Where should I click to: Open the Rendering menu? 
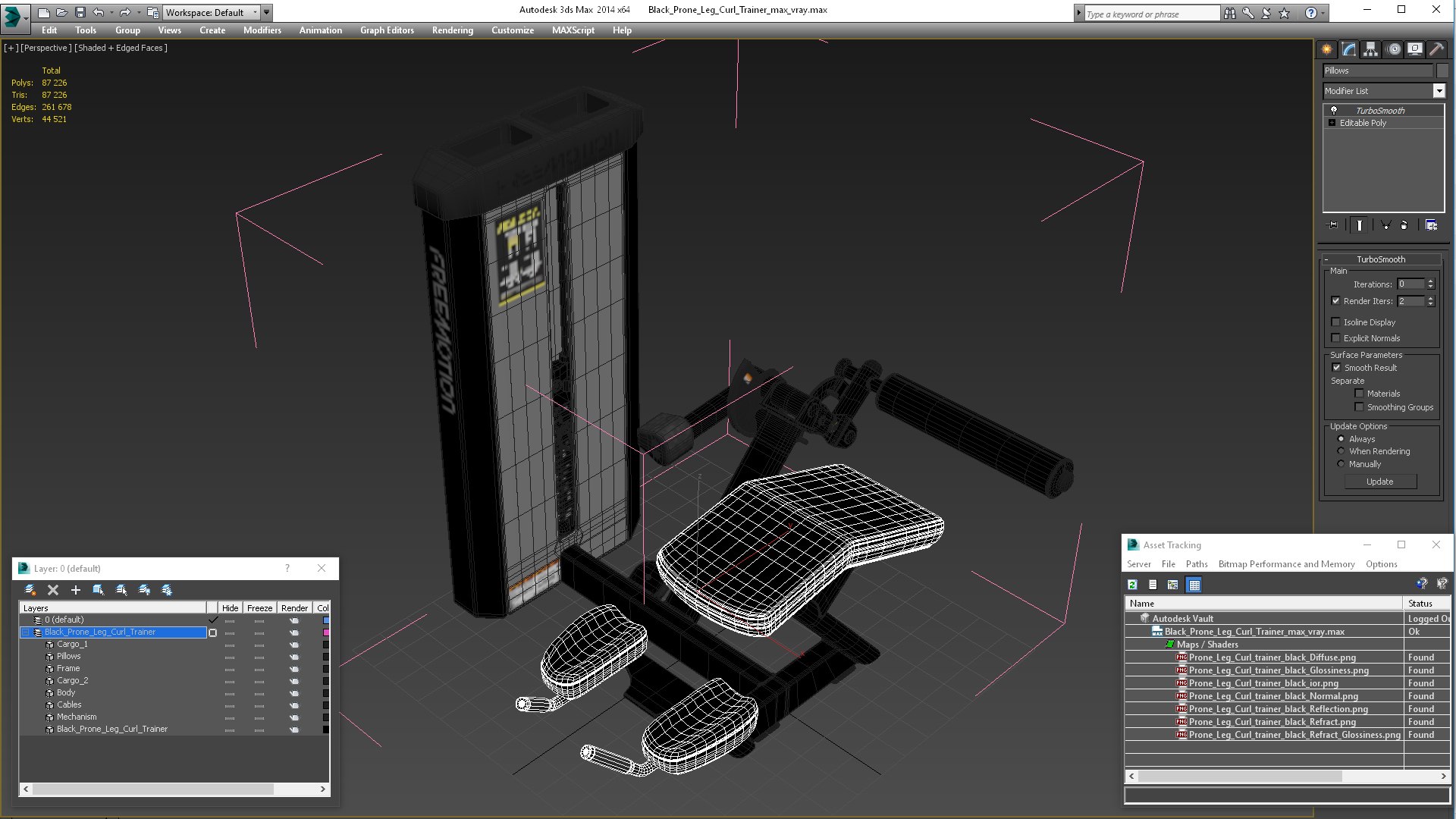coord(452,30)
